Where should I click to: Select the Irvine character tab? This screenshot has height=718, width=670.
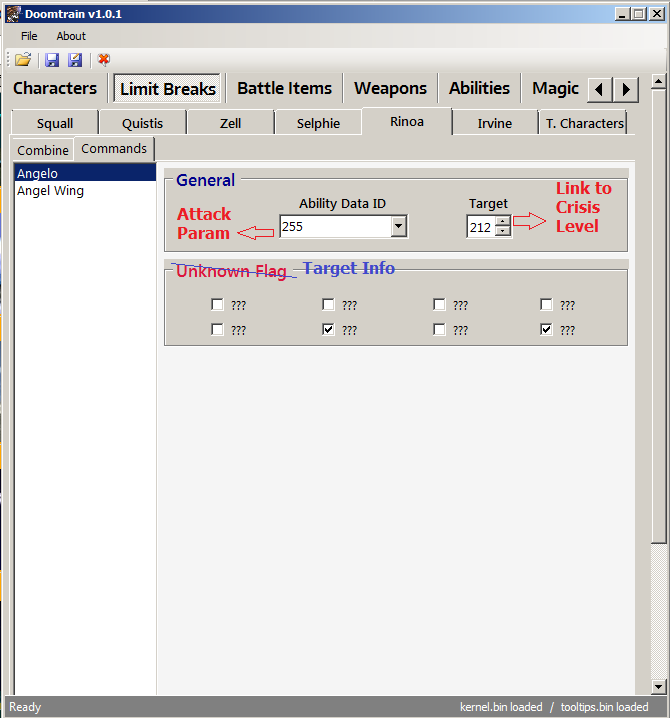495,123
